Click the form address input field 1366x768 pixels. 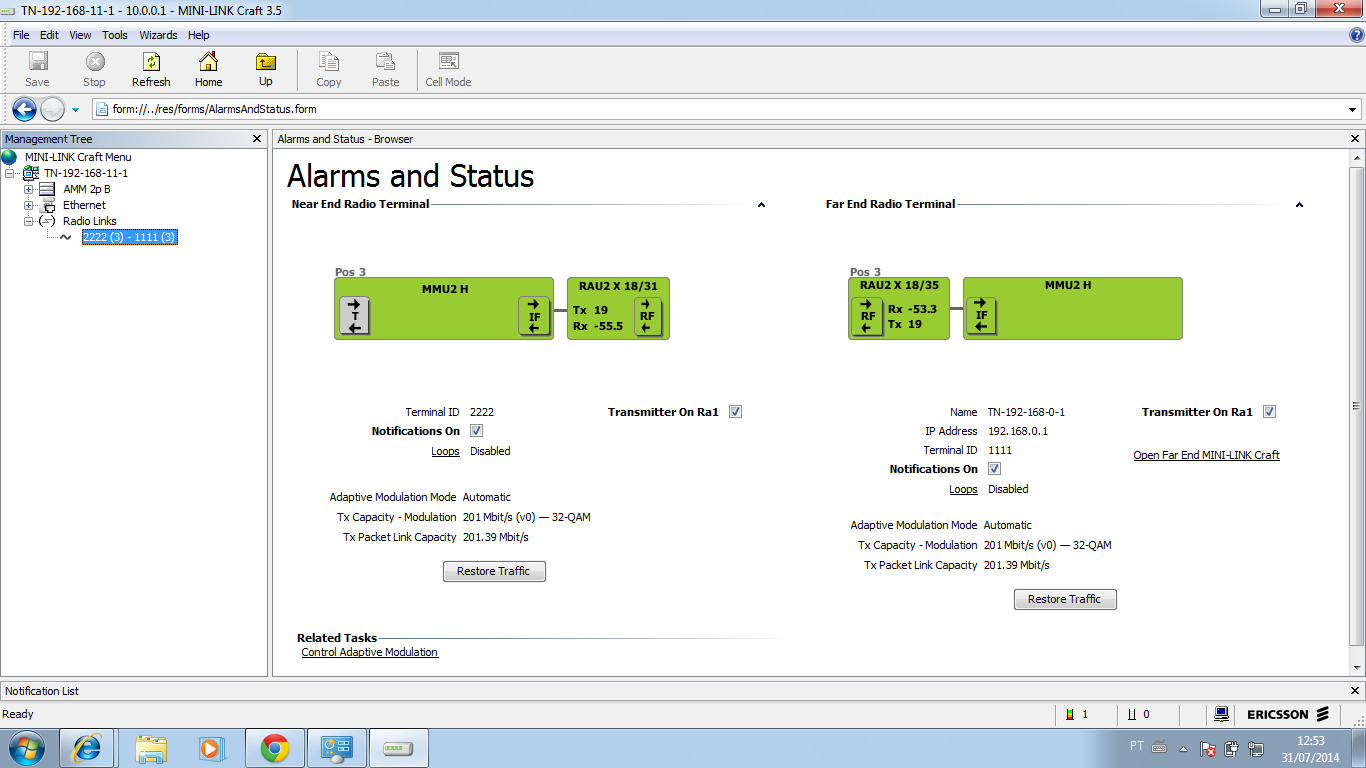click(x=726, y=109)
